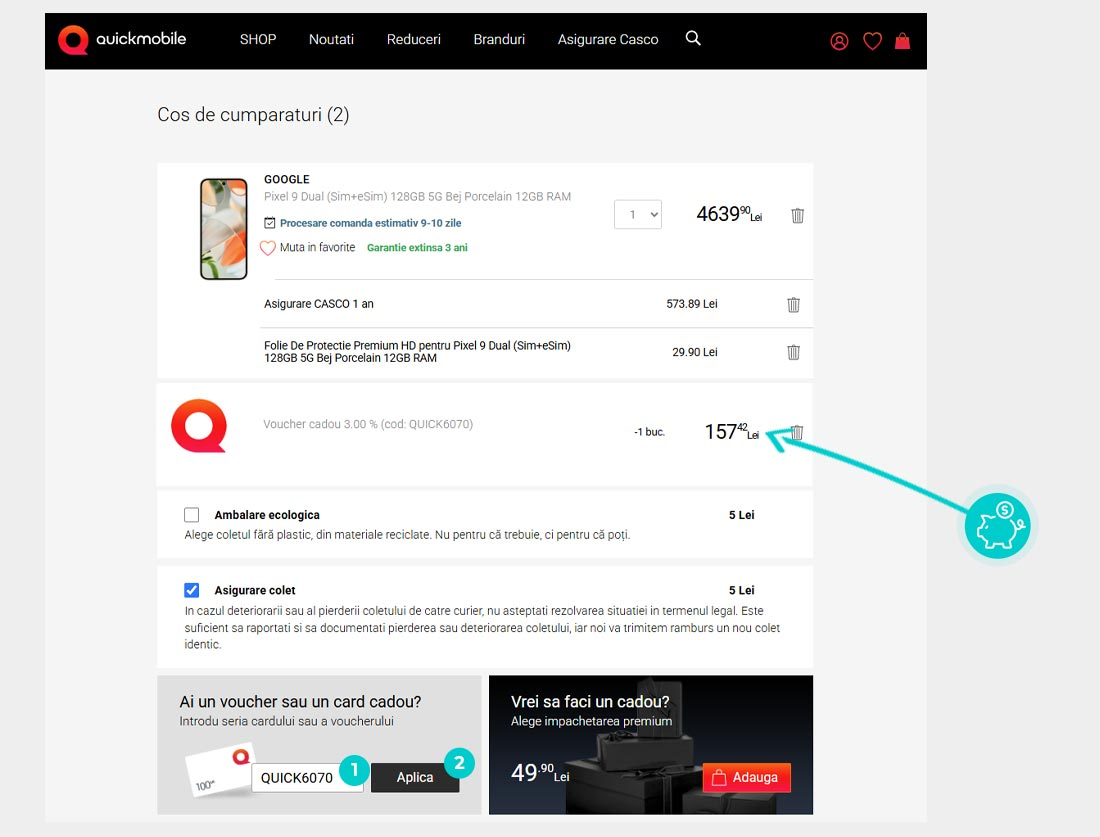Click the calendar icon next to Procesare comanda
This screenshot has width=1100, height=837.
(x=269, y=223)
